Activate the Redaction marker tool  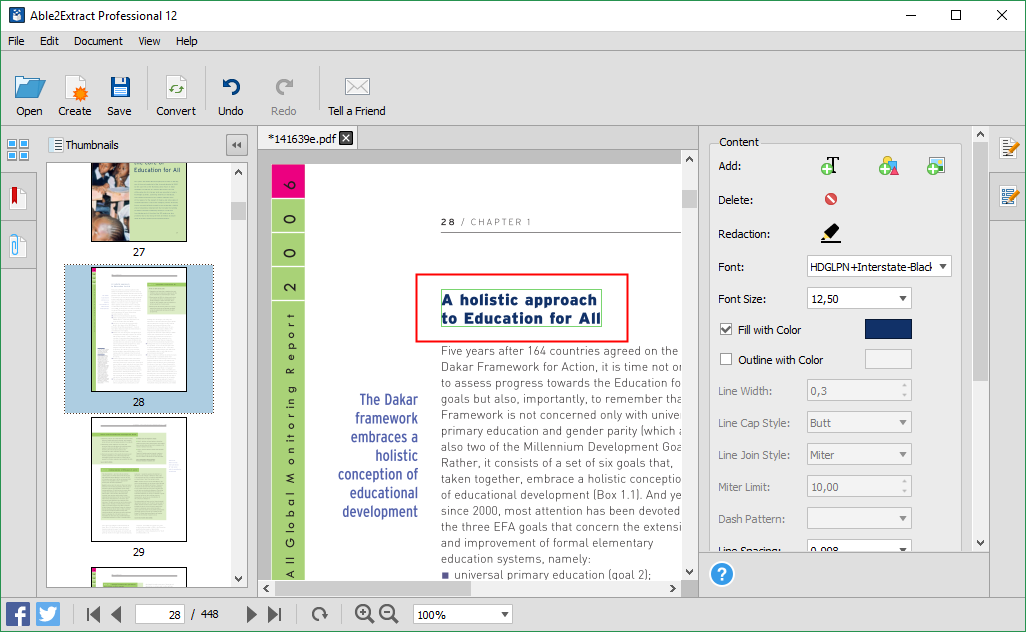click(x=829, y=232)
